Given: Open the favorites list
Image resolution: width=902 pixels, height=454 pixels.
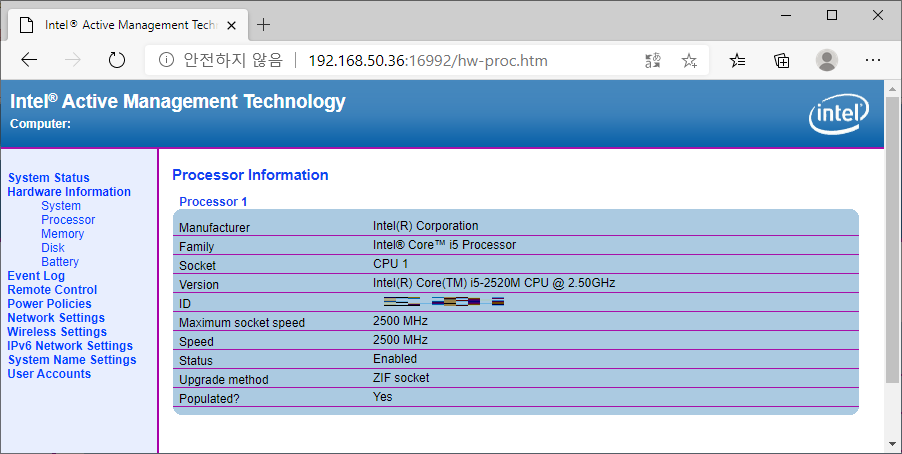Looking at the screenshot, I should pyautogui.click(x=737, y=60).
